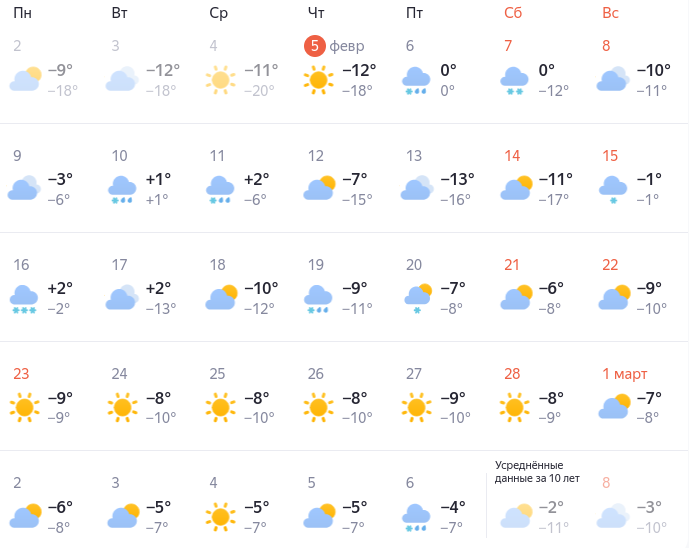The image size is (689, 548).
Task: Click the Вс weekday column header
Action: tap(610, 13)
